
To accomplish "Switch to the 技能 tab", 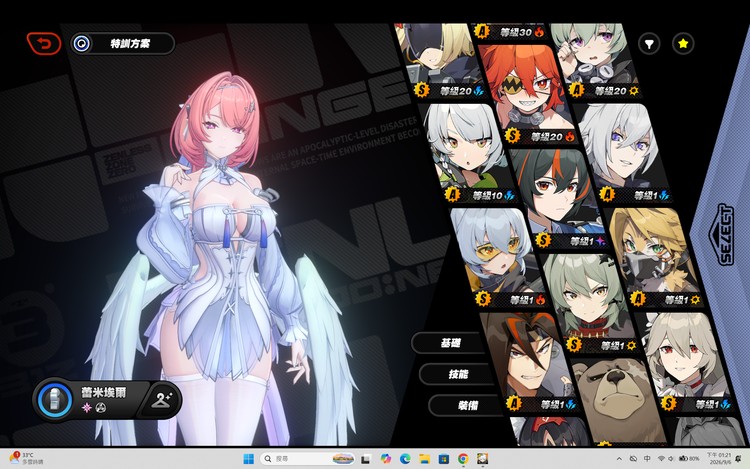I will pos(457,374).
